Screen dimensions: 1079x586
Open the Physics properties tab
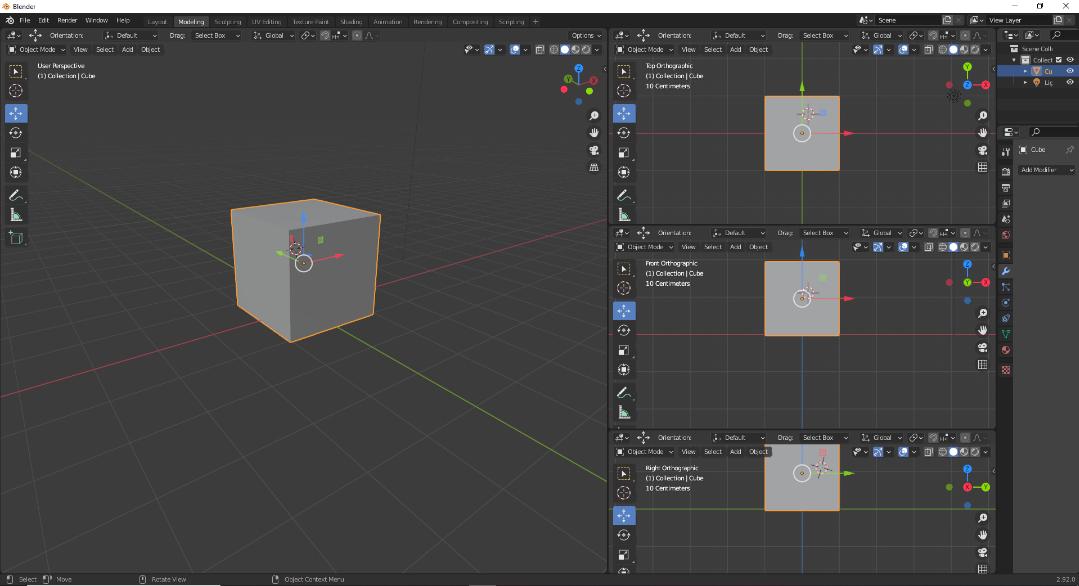coord(1006,303)
